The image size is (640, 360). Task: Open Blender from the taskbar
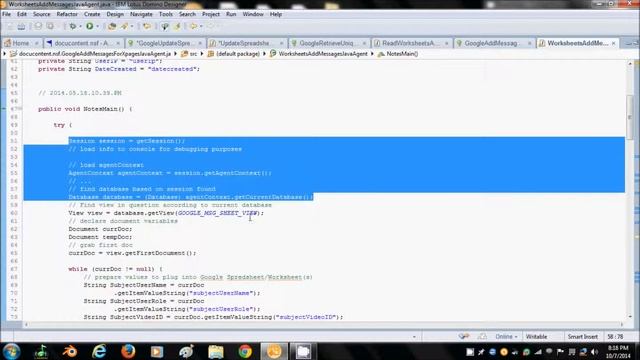tap(70, 351)
